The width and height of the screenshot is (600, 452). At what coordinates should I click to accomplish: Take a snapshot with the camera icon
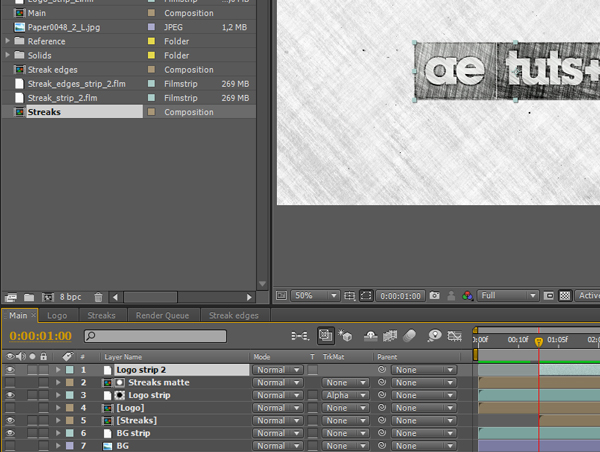coord(434,295)
